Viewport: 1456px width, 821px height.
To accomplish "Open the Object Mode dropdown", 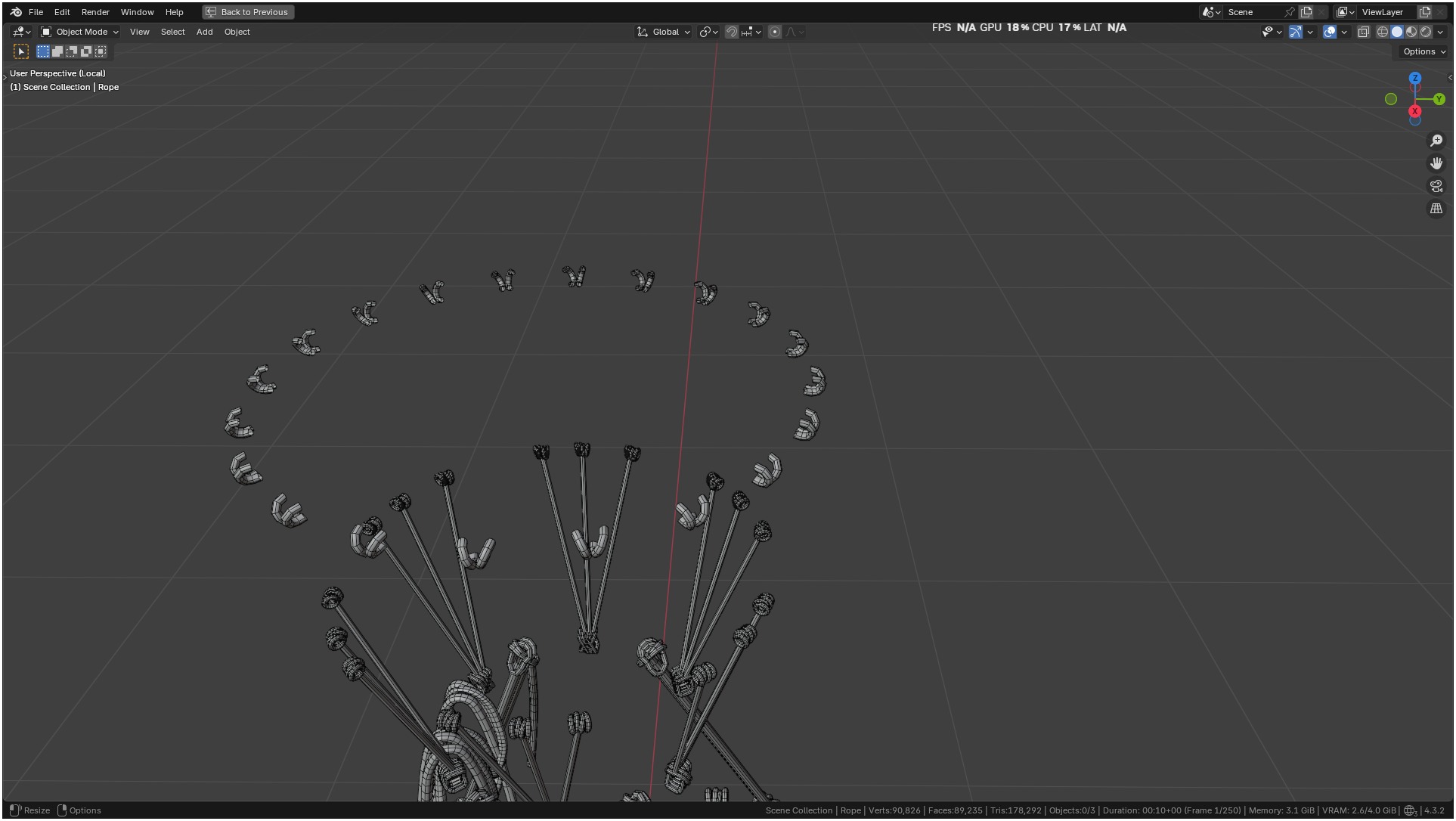I will 79,32.
